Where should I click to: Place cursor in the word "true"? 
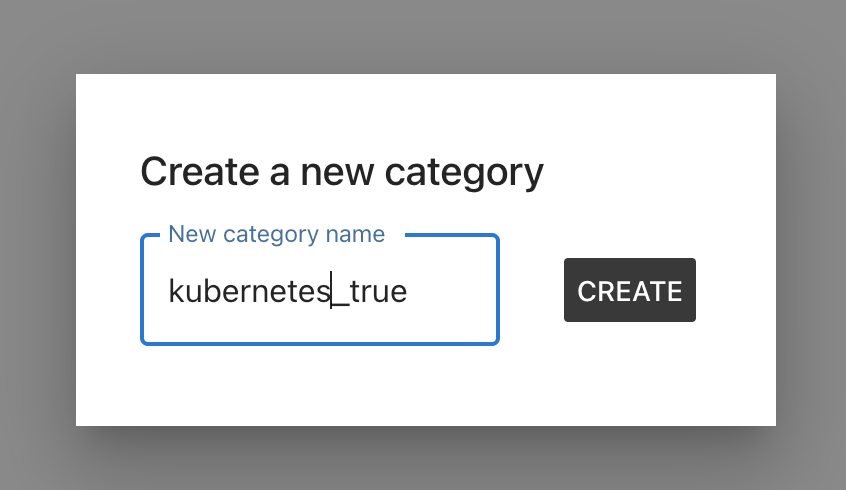[379, 292]
